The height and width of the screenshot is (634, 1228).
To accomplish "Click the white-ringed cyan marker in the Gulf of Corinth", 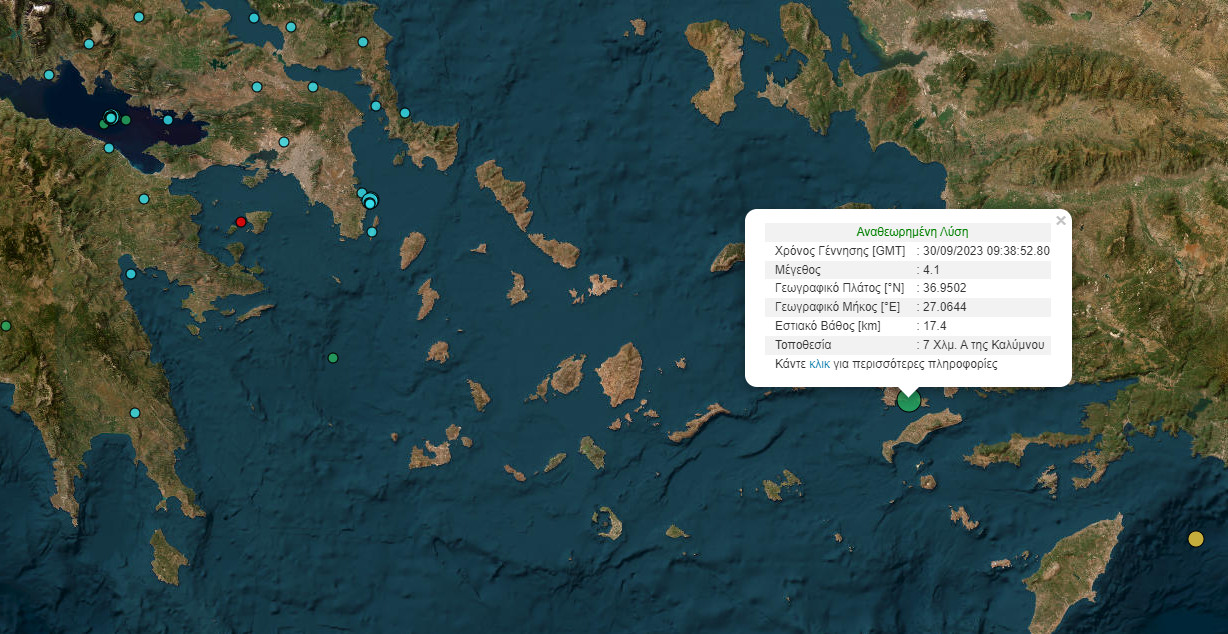I will 111,117.
